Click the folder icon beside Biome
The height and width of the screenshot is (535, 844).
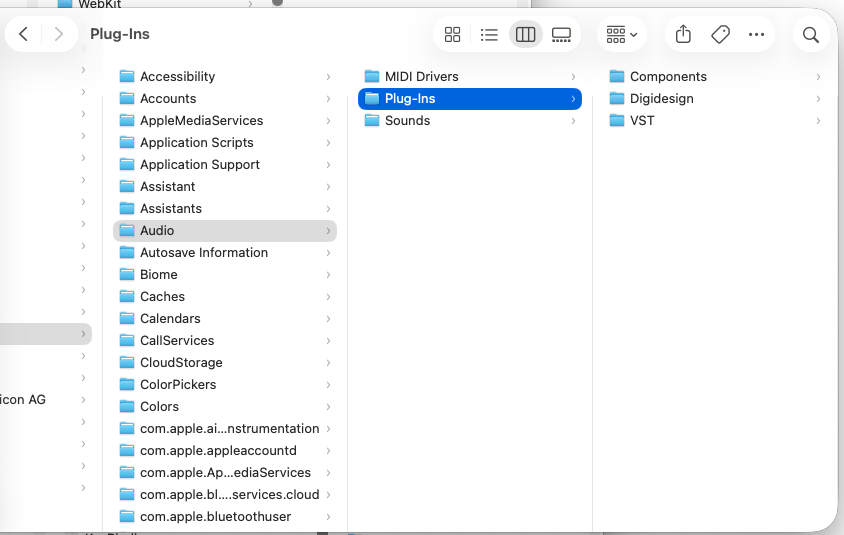127,274
